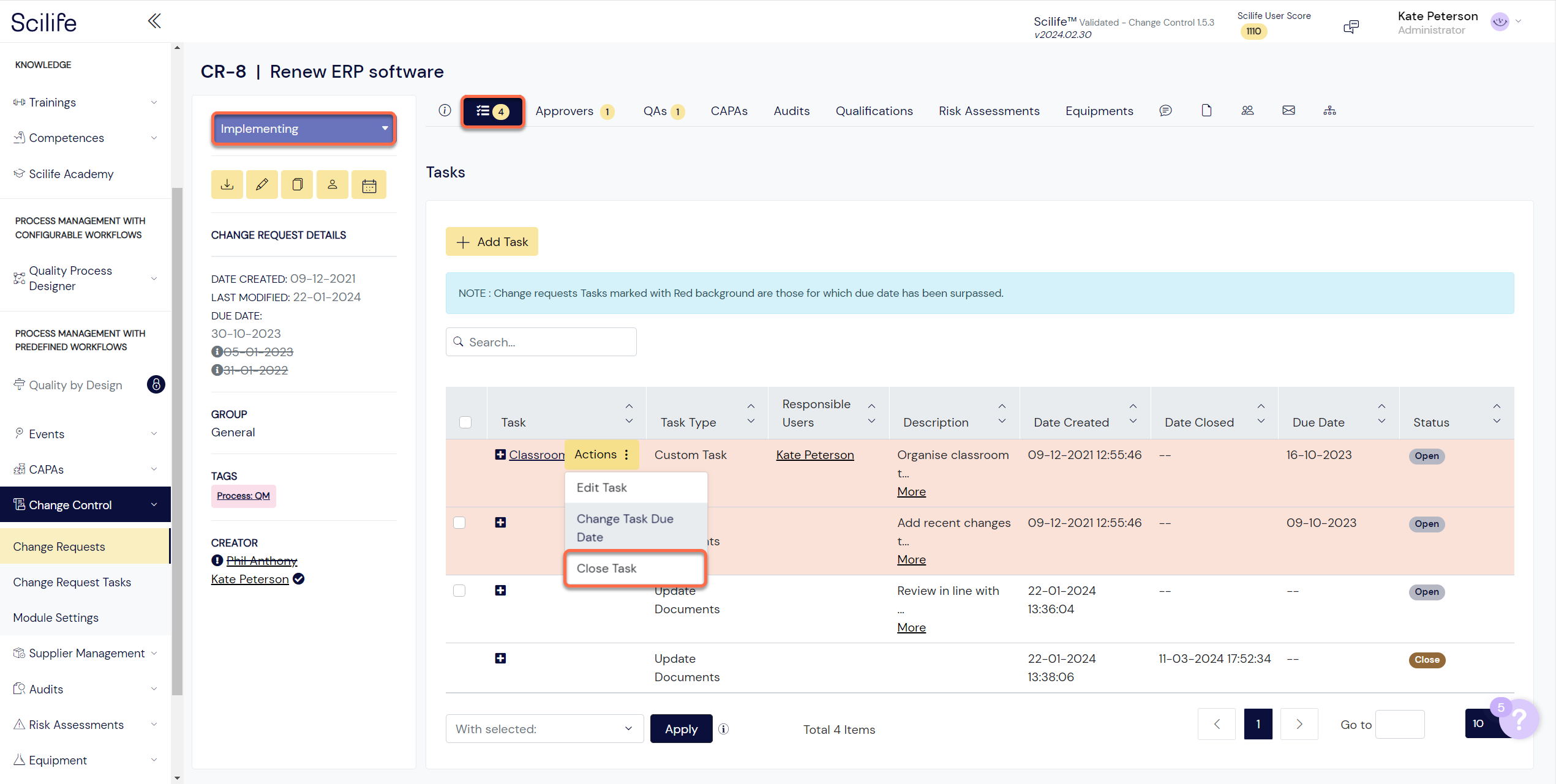This screenshot has height=784, width=1556.
Task: Open the Implementing status dropdown
Action: (304, 129)
